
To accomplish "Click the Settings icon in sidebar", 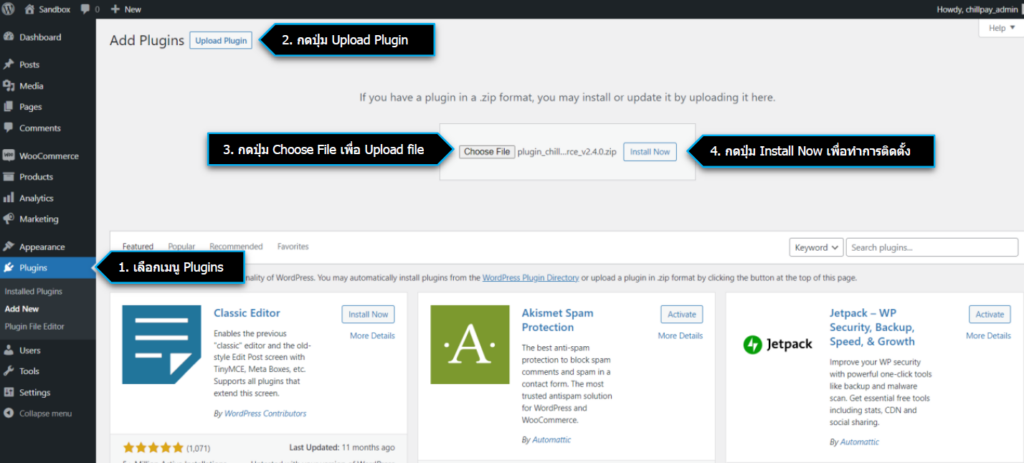I will [8, 392].
